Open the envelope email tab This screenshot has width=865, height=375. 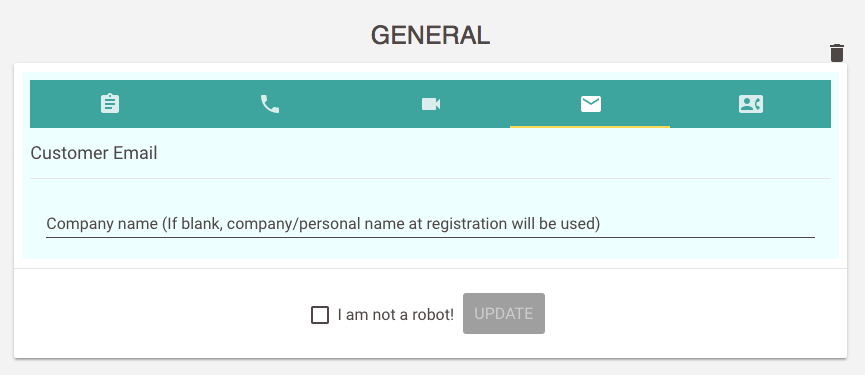[x=590, y=104]
